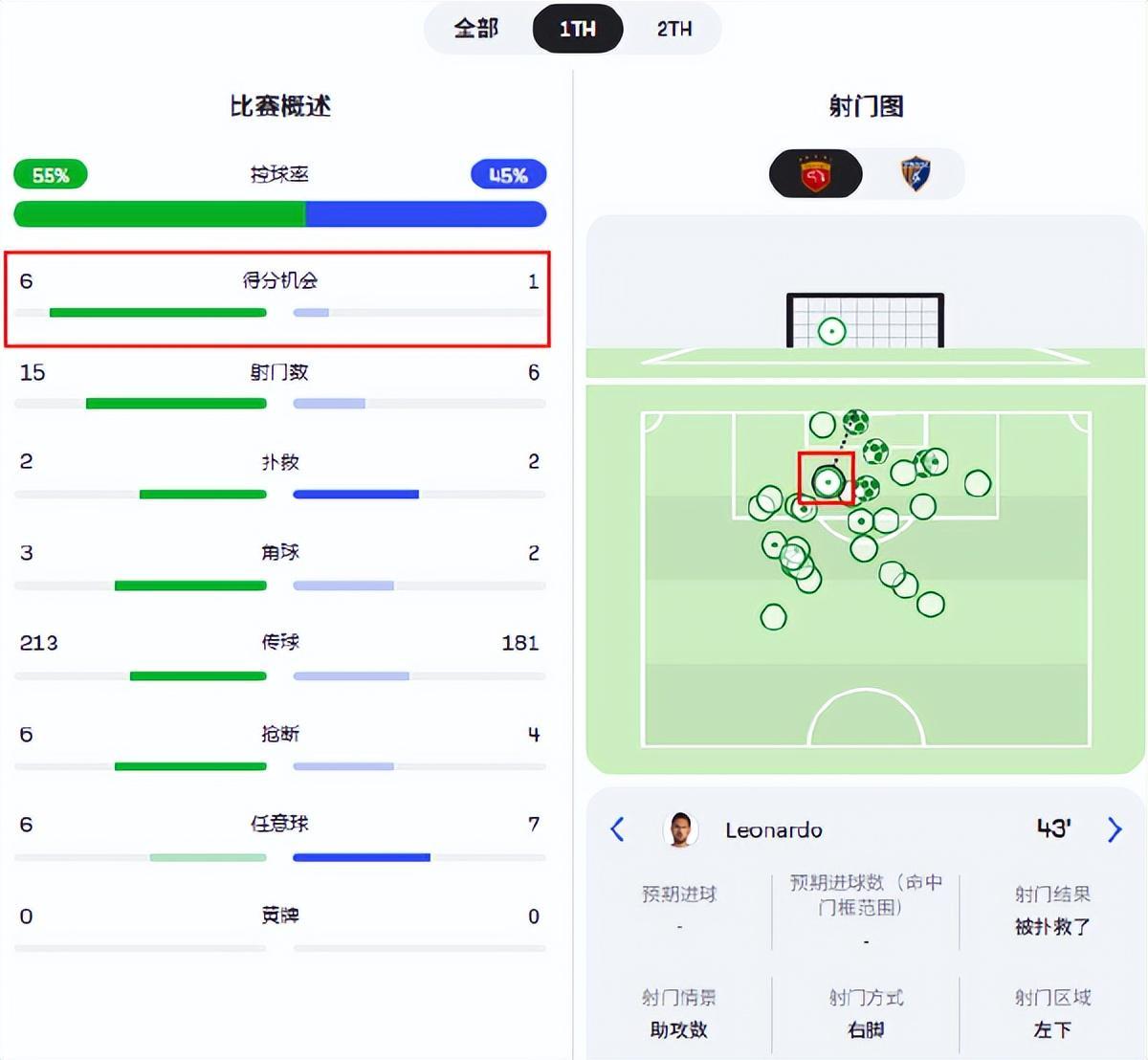Select the 1TH first-half tab
This screenshot has width=1148, height=1060.
577,29
